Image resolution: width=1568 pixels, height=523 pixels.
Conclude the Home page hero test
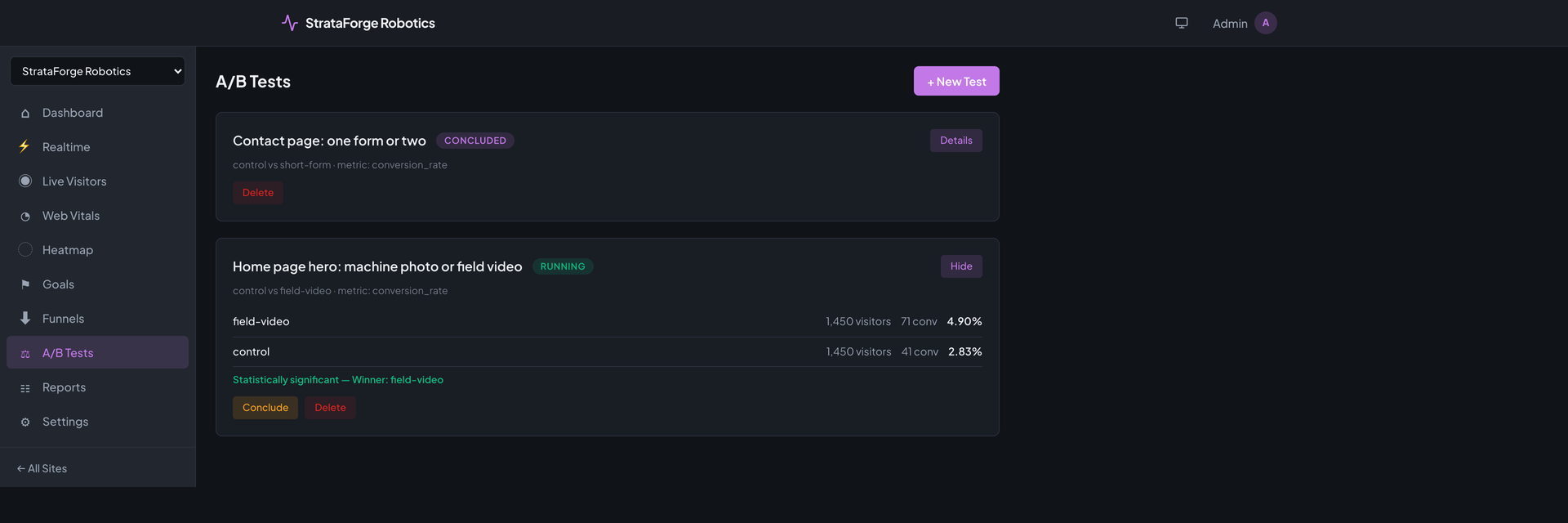coord(265,408)
